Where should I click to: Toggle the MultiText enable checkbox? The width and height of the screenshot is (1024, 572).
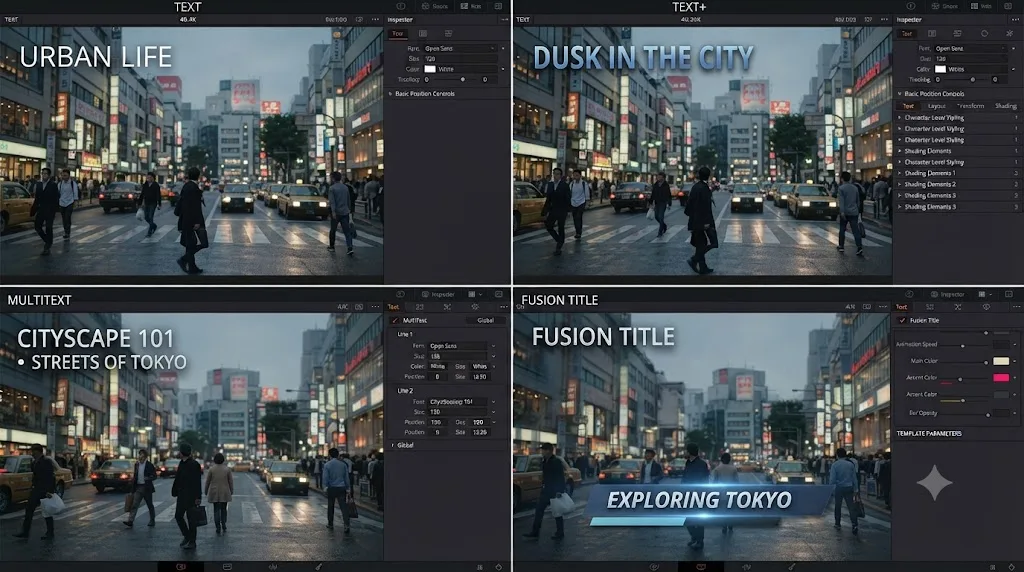(394, 321)
